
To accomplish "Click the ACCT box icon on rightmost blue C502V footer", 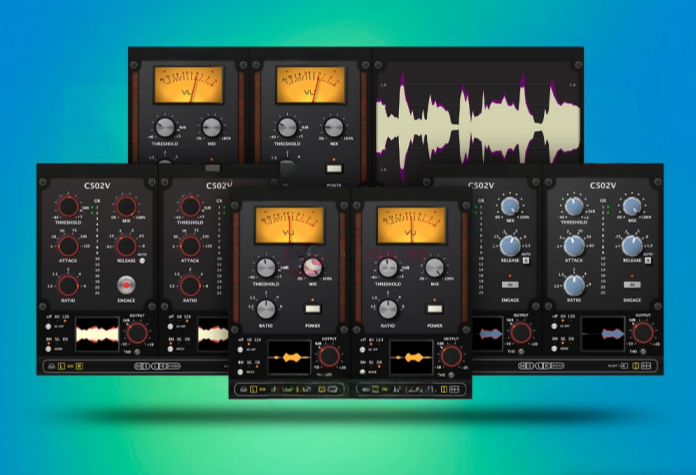I will click(624, 366).
